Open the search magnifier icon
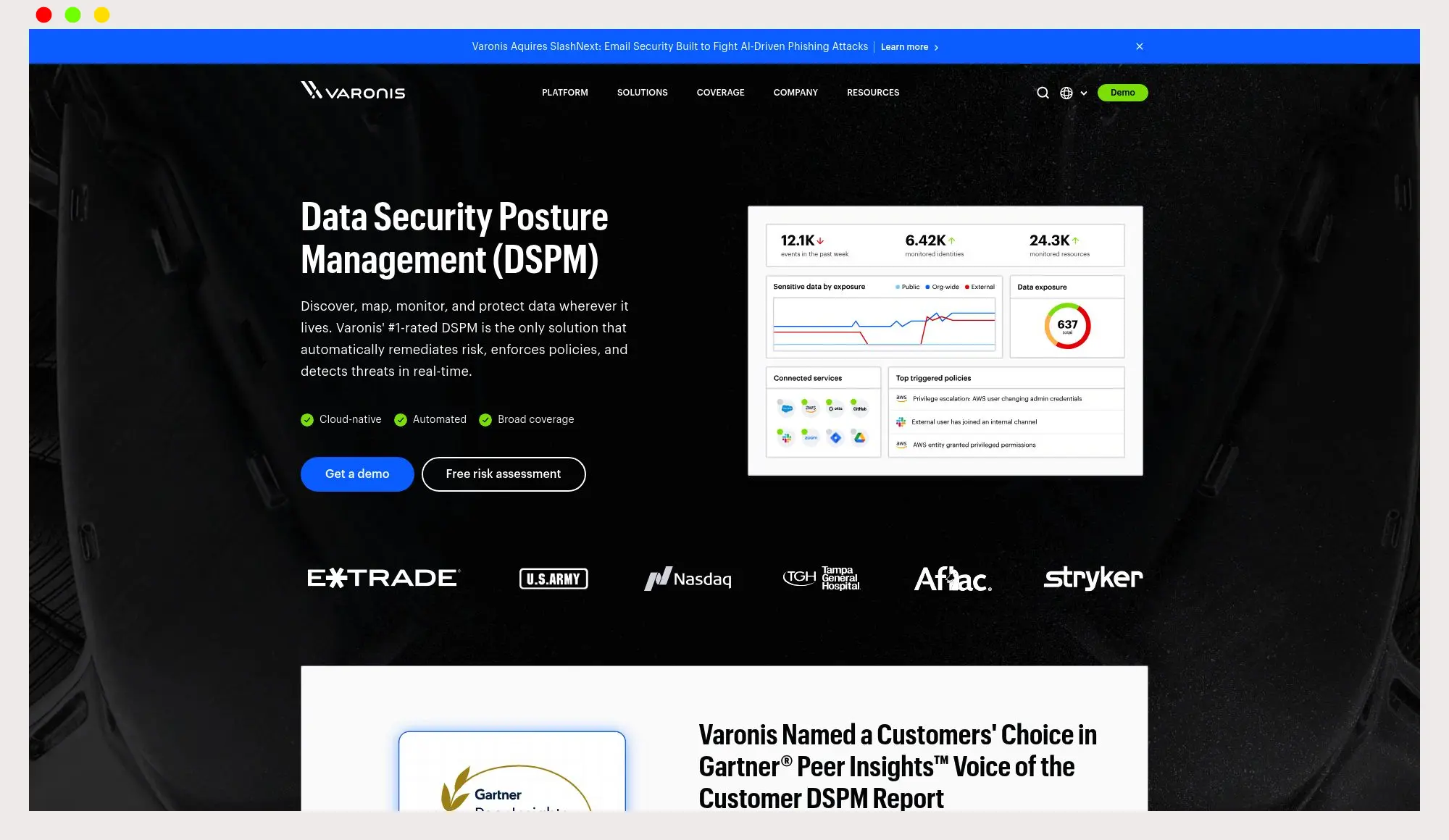This screenshot has width=1449, height=840. pos(1043,93)
